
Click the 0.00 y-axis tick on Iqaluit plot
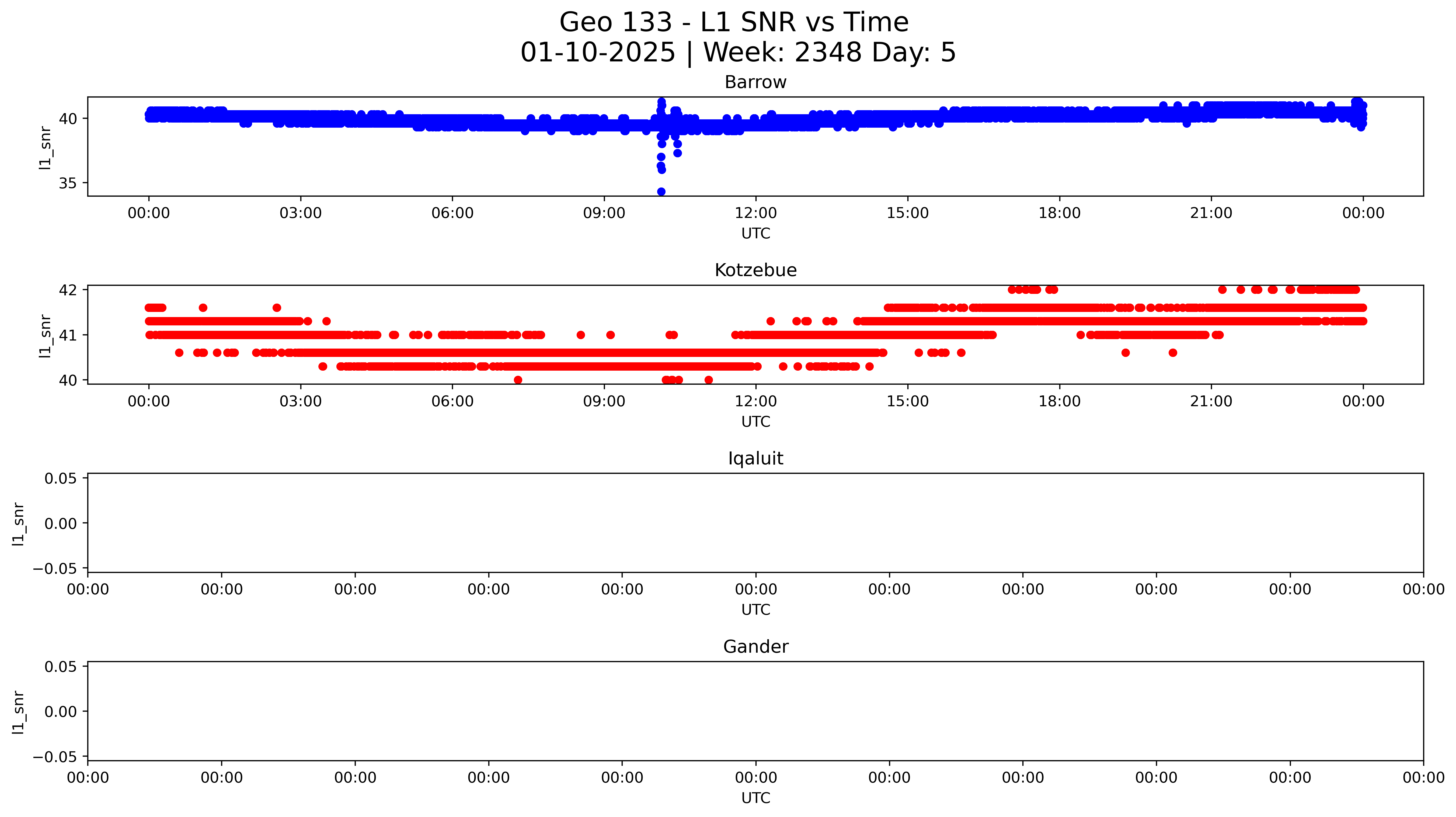click(x=61, y=524)
